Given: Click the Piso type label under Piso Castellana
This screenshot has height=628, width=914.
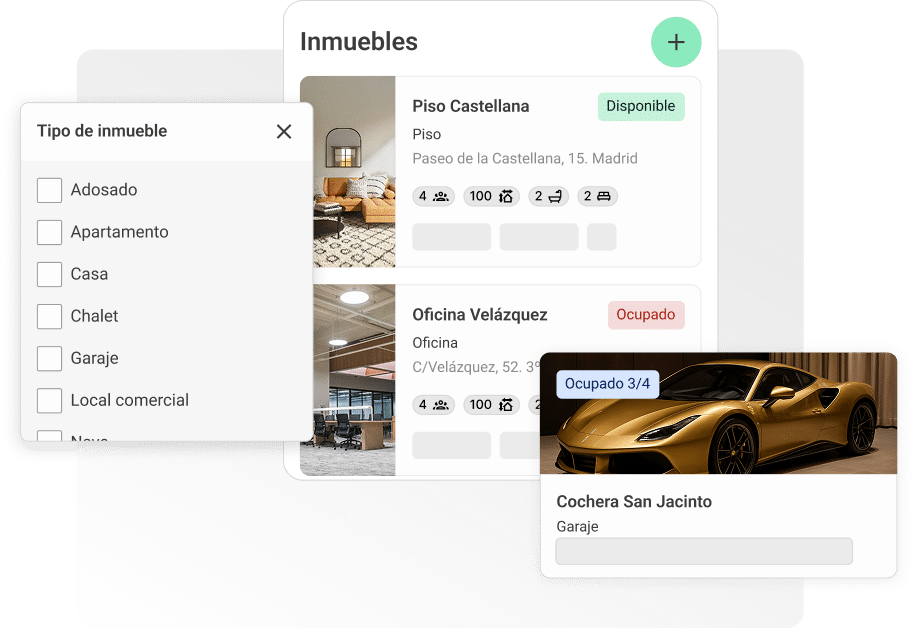Looking at the screenshot, I should coord(427,135).
